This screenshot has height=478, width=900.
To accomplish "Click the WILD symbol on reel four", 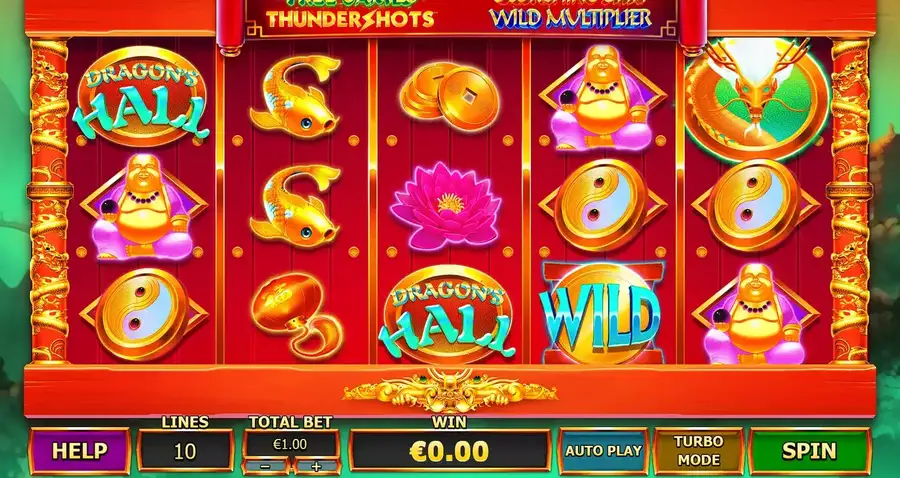I will pos(601,314).
